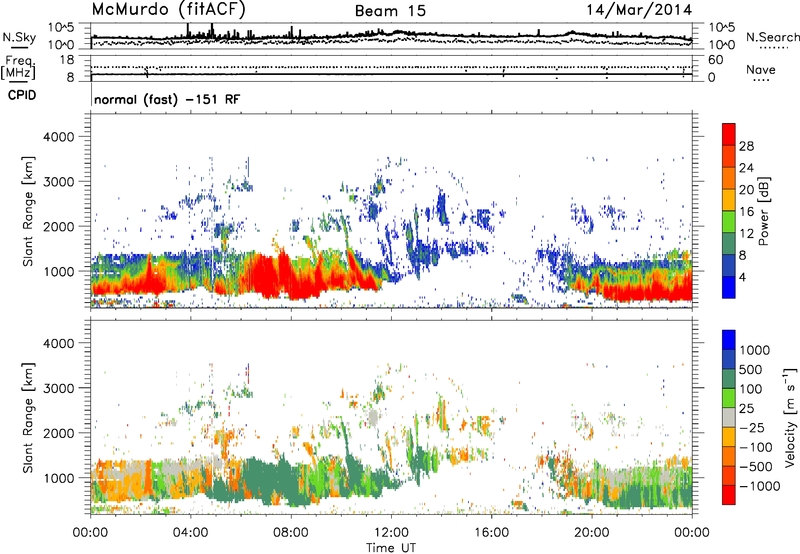Click the blue top segment of Velocity colorbar
This screenshot has width=800, height=554.
[729, 340]
